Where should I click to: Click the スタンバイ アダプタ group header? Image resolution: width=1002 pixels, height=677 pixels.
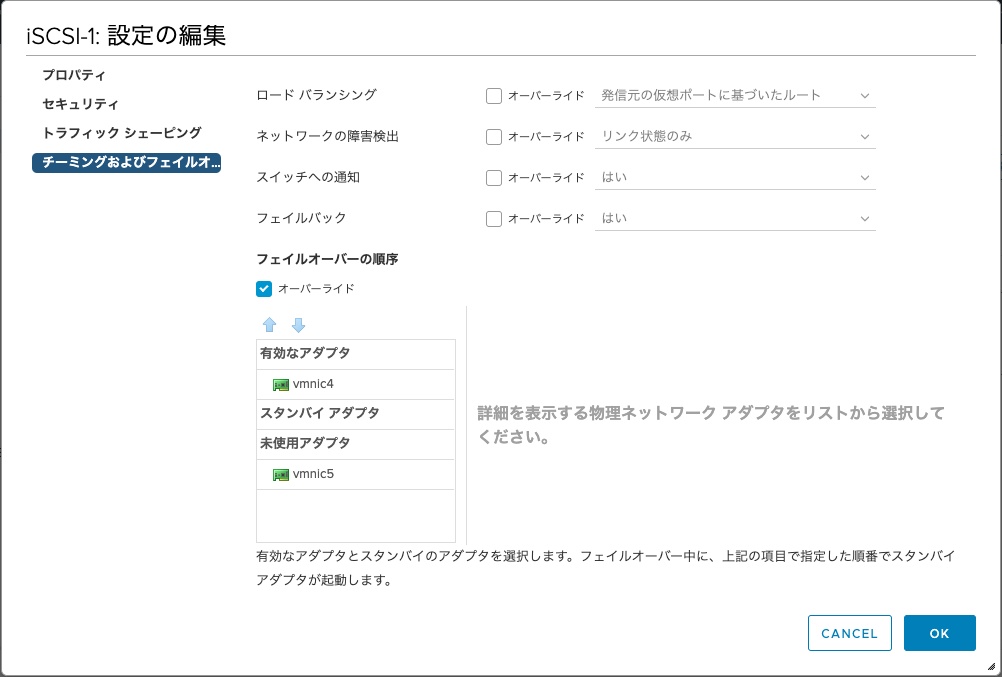coord(355,414)
